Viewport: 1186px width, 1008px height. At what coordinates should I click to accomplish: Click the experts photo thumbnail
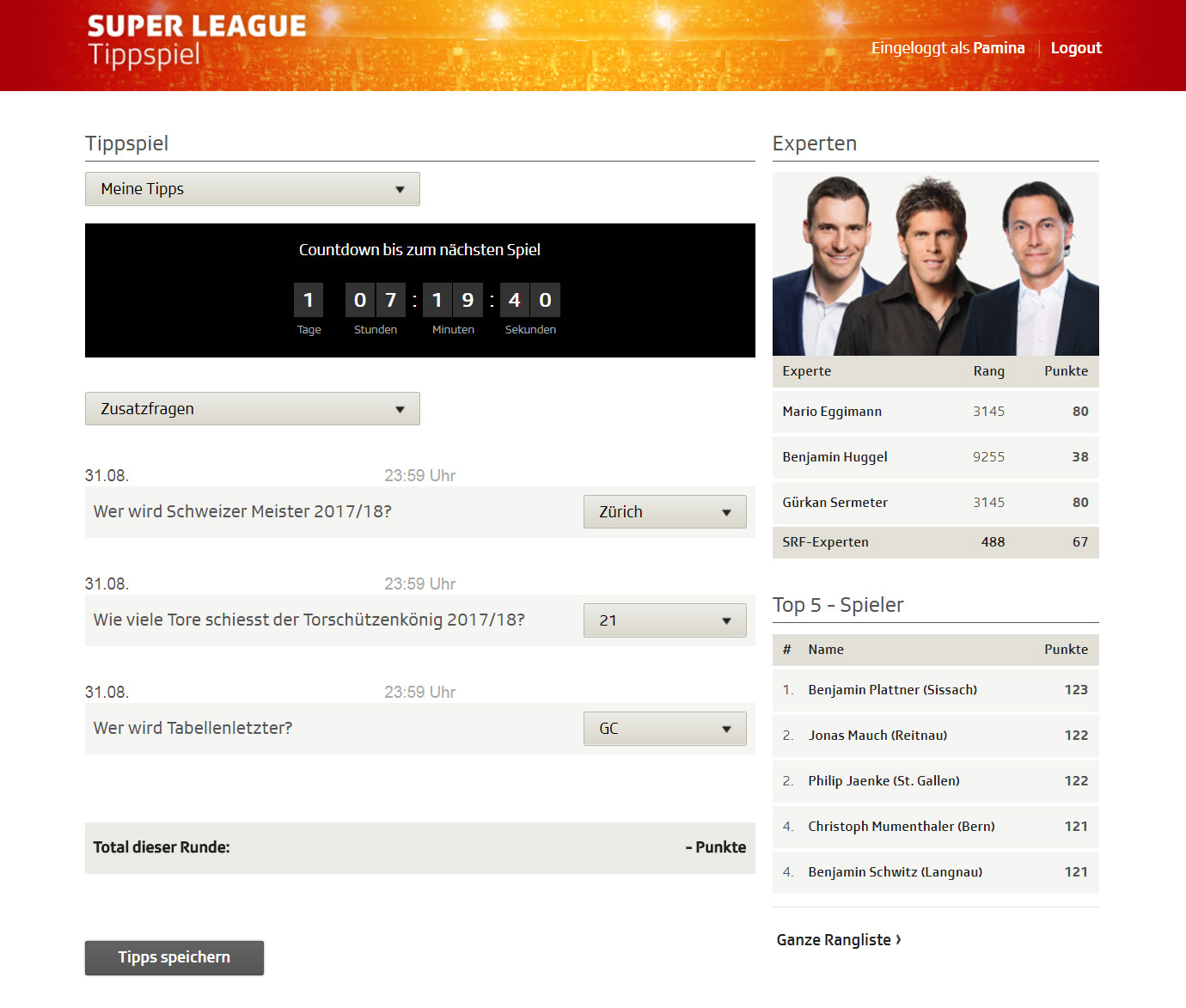935,264
